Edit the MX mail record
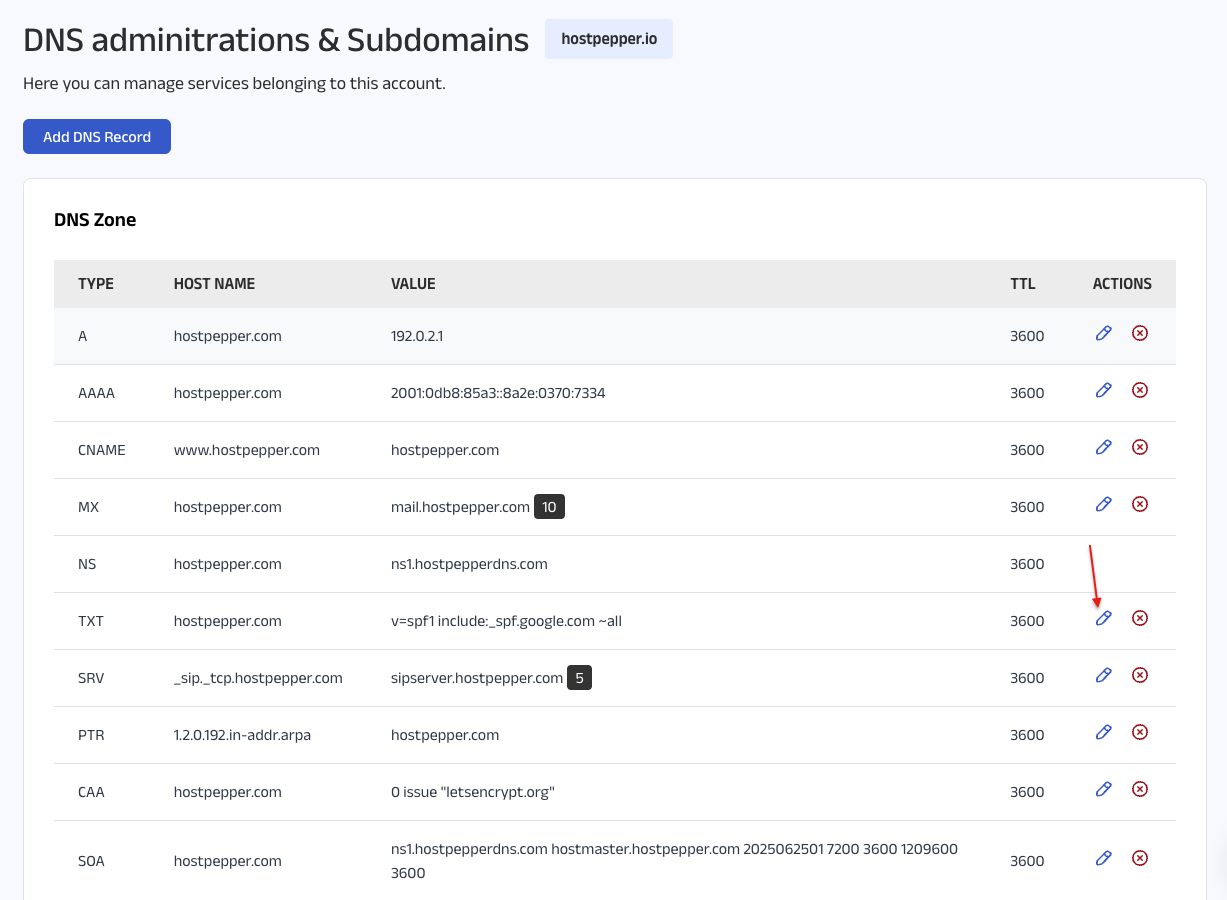 pos(1104,504)
